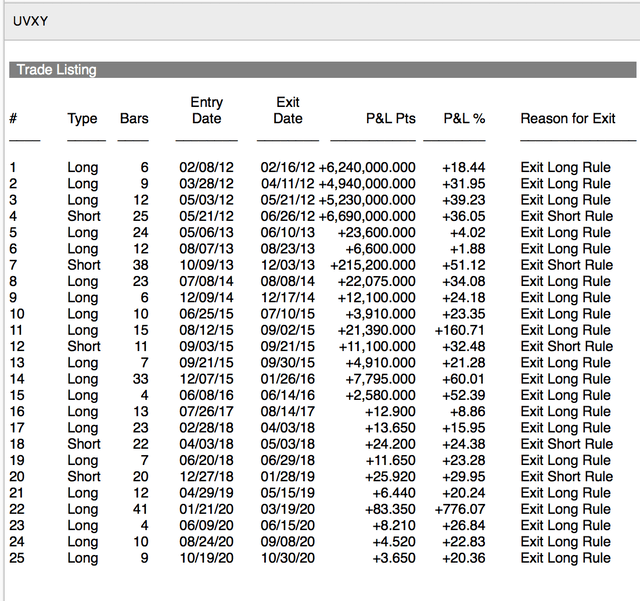
Task: Click the Bars column header
Action: (134, 118)
